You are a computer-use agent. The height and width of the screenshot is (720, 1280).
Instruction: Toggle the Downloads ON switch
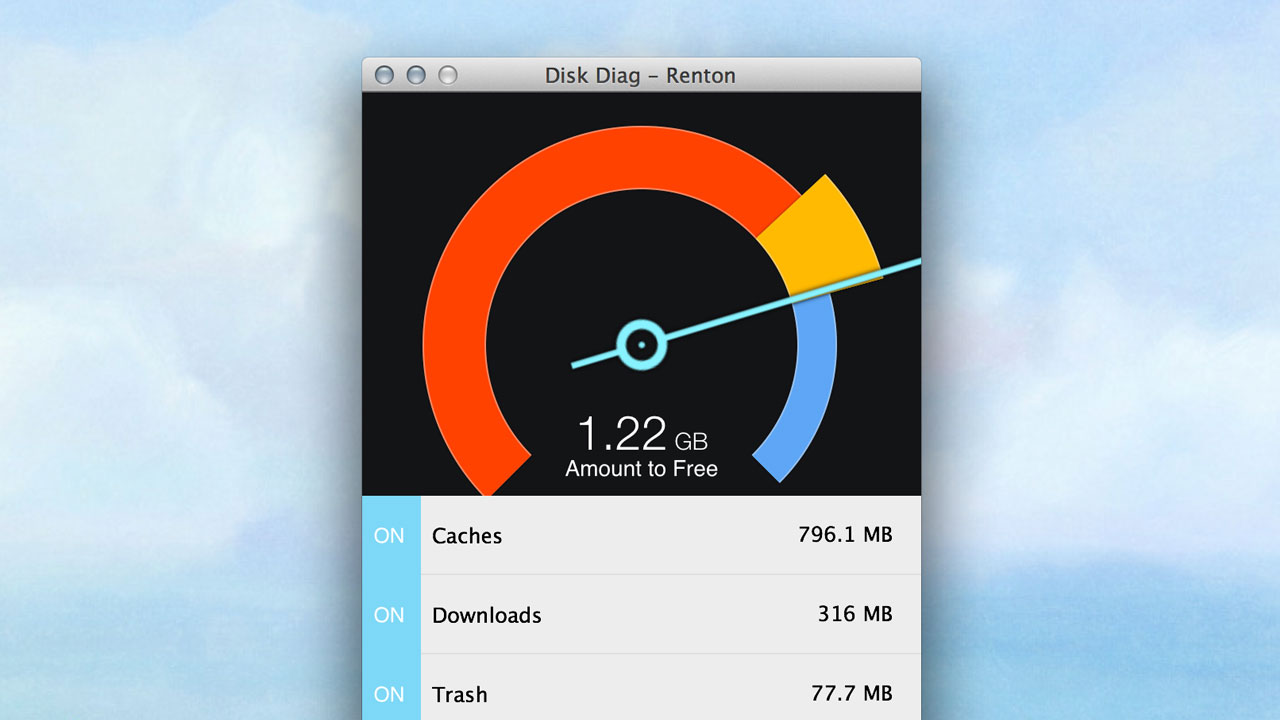[x=390, y=615]
